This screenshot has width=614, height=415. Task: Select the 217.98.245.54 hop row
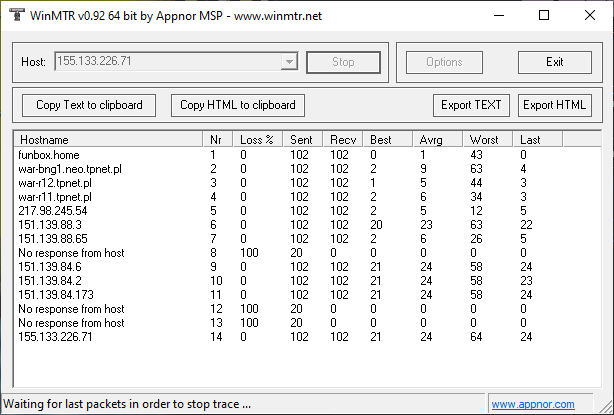(307, 211)
